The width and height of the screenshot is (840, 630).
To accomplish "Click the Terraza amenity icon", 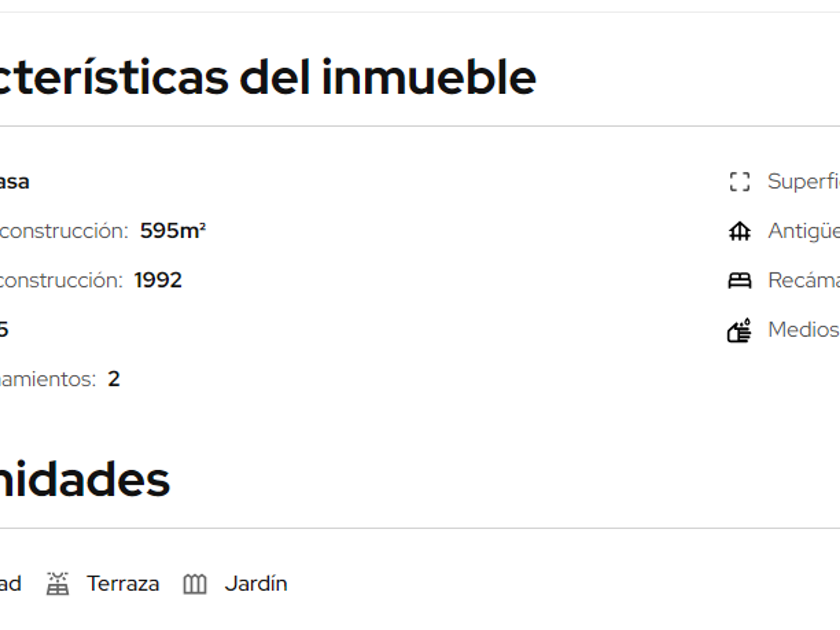I will point(58,584).
